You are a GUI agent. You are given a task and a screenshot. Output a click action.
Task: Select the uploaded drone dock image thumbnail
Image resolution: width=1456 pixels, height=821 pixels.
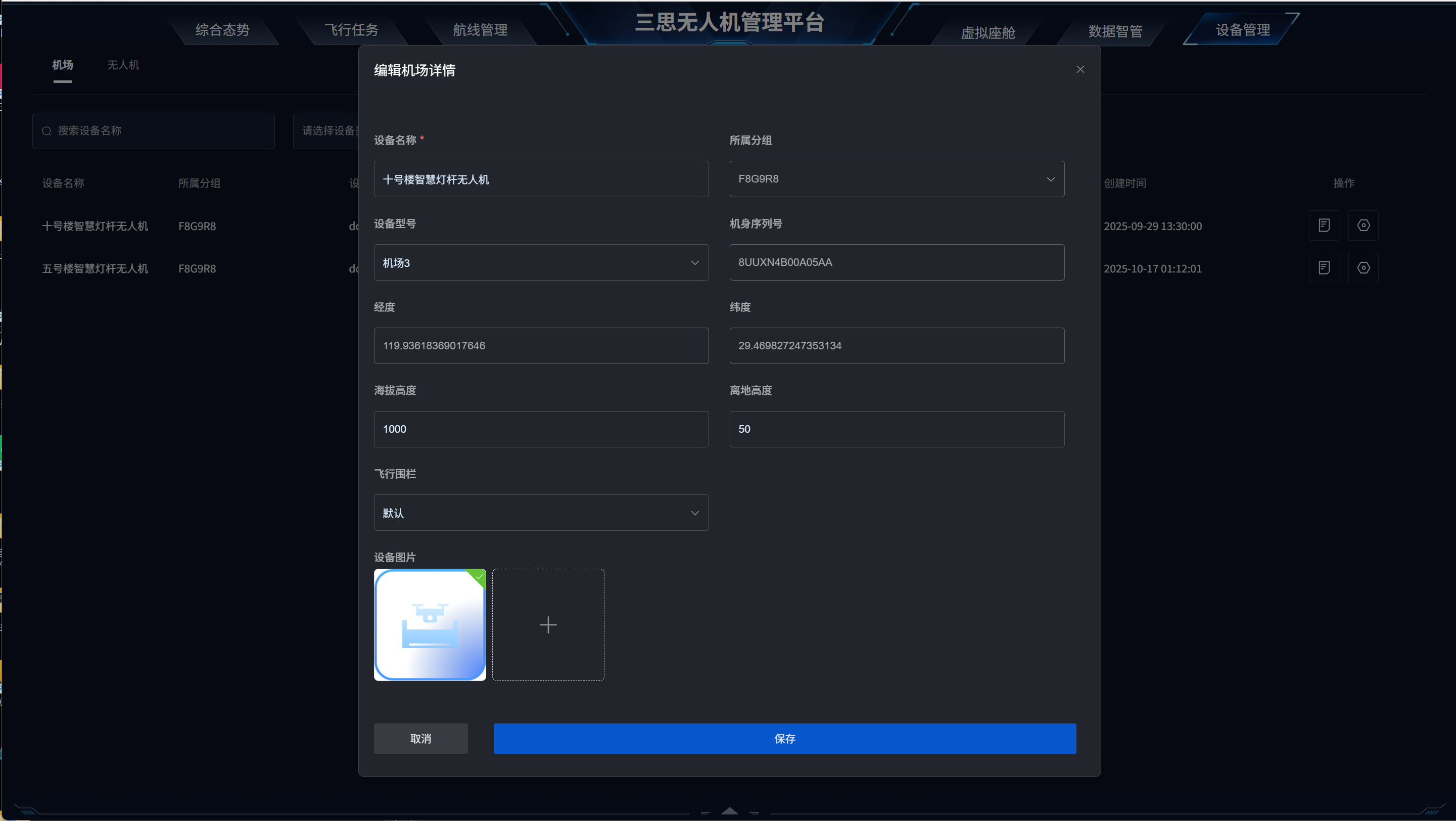430,625
